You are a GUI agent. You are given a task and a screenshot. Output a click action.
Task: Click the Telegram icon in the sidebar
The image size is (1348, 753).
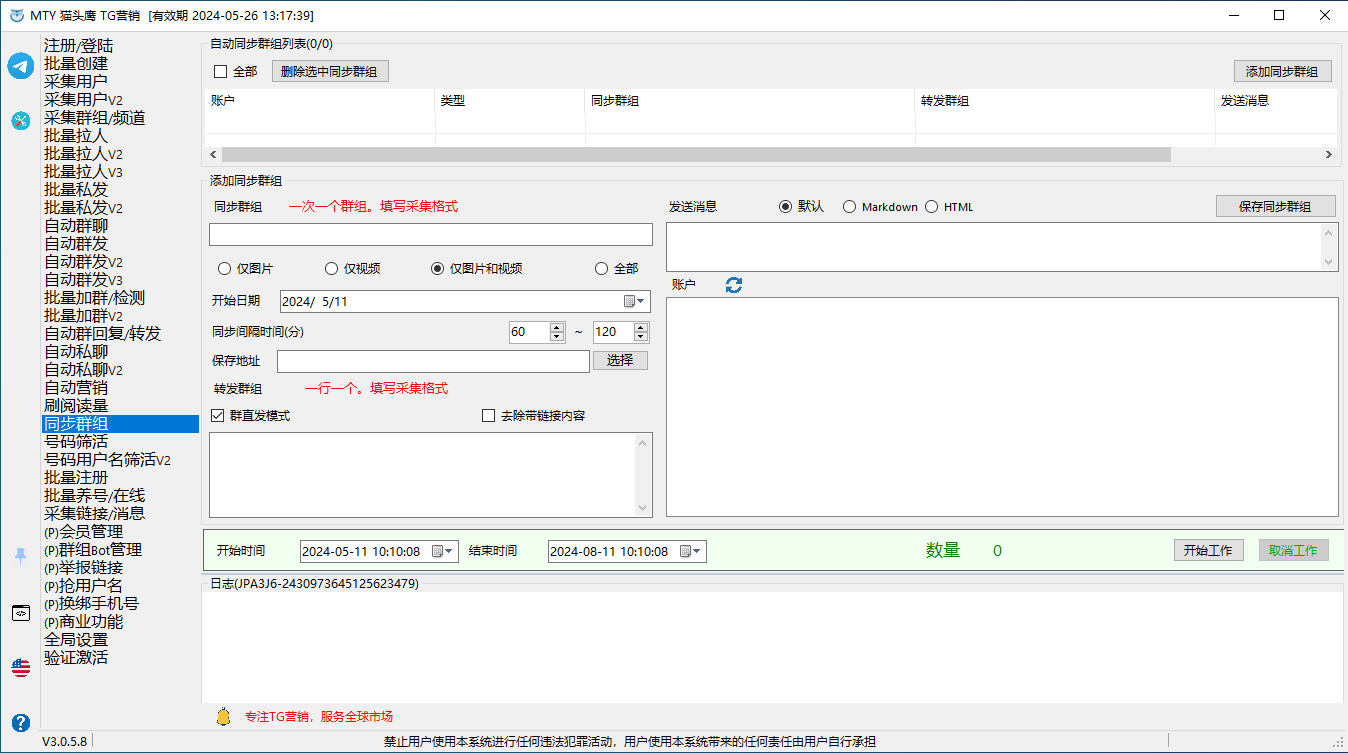click(x=21, y=66)
